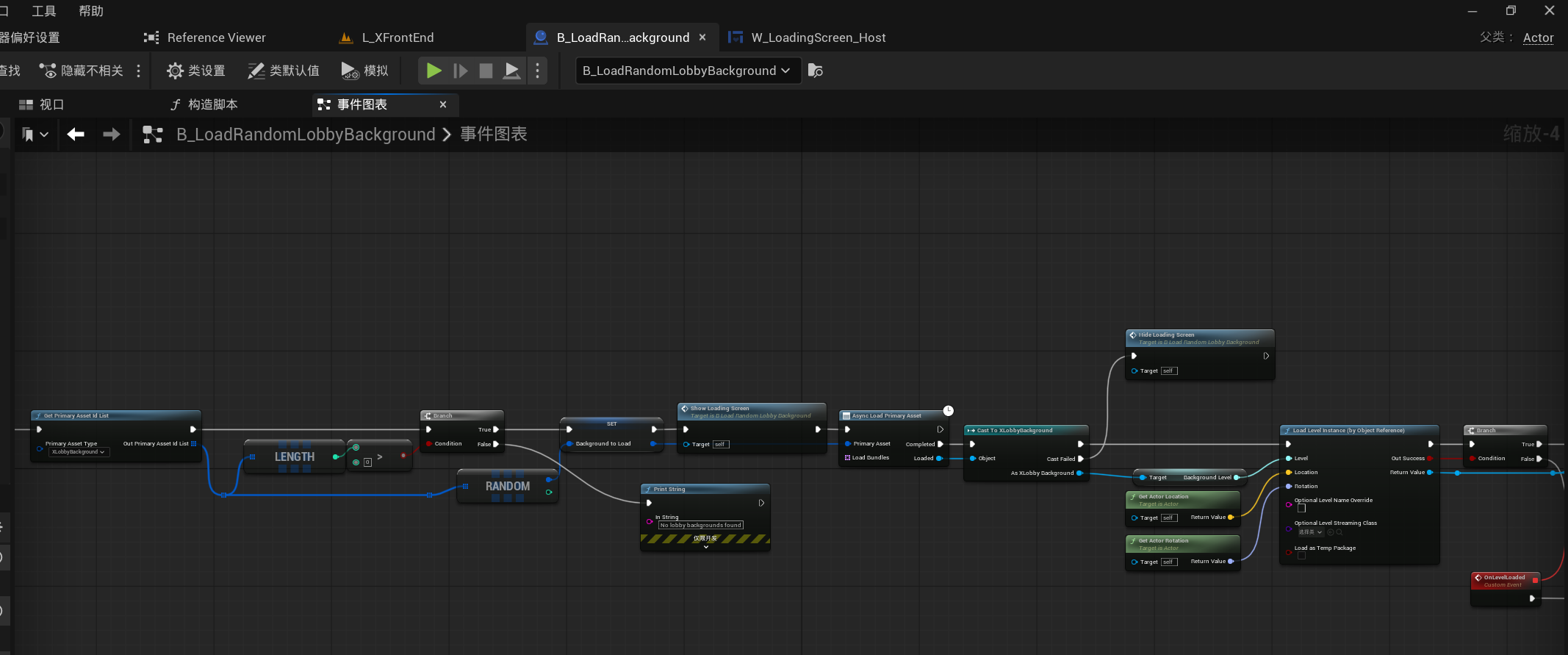Click the navigate forward arrow

tap(111, 134)
